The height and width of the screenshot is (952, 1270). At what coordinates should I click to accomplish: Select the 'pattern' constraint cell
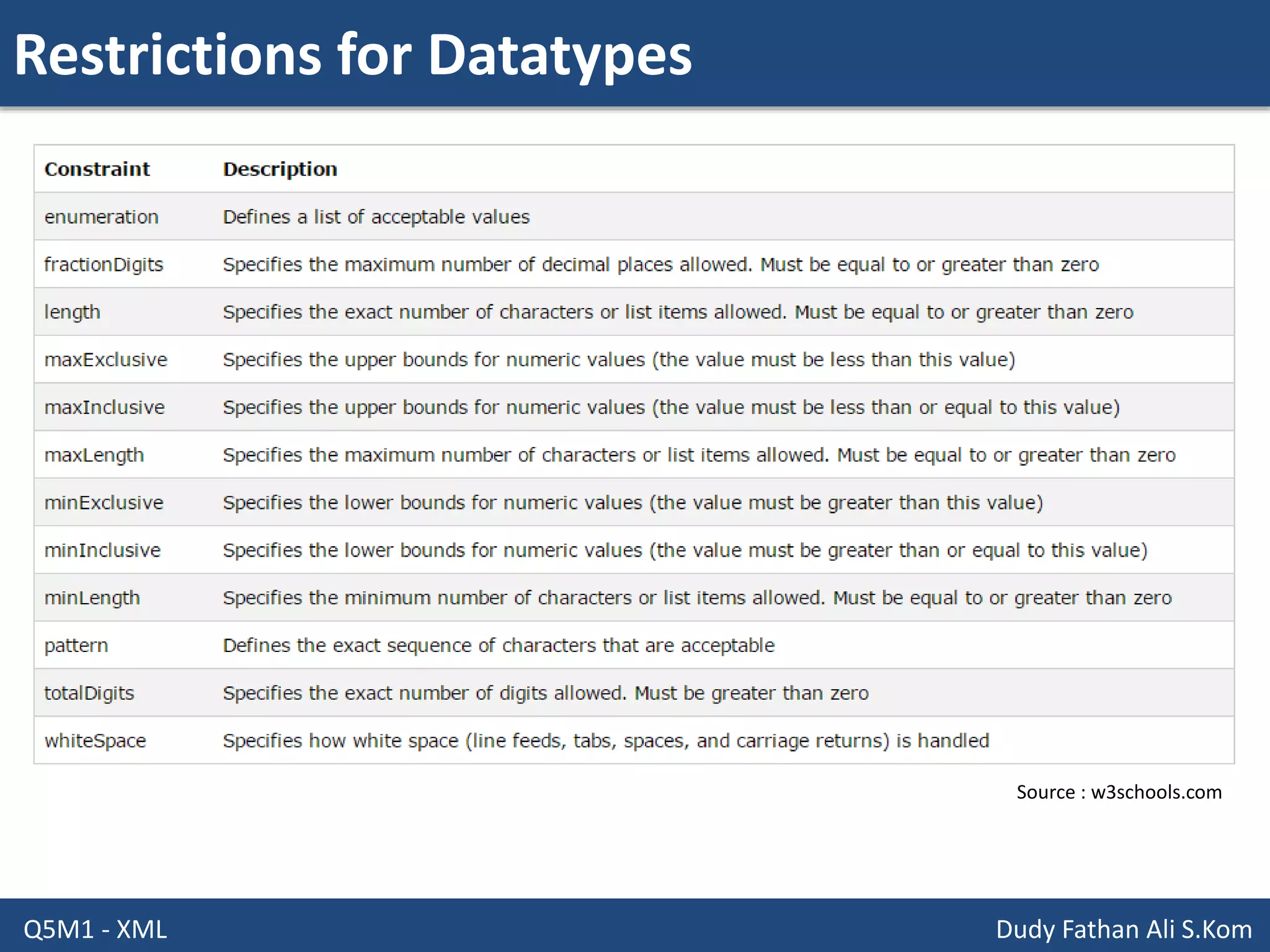[76, 646]
